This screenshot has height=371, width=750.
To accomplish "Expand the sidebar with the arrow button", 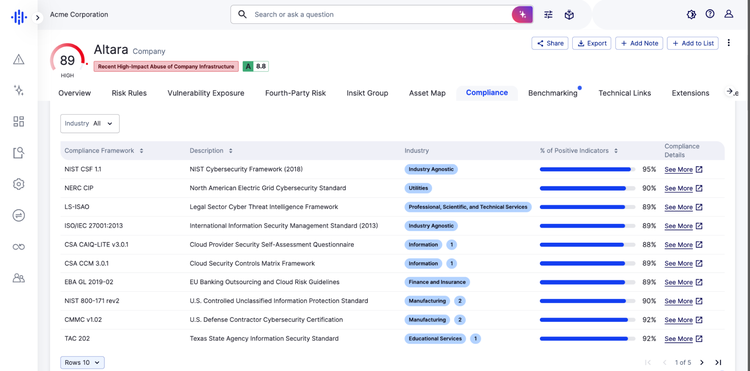I will point(38,18).
